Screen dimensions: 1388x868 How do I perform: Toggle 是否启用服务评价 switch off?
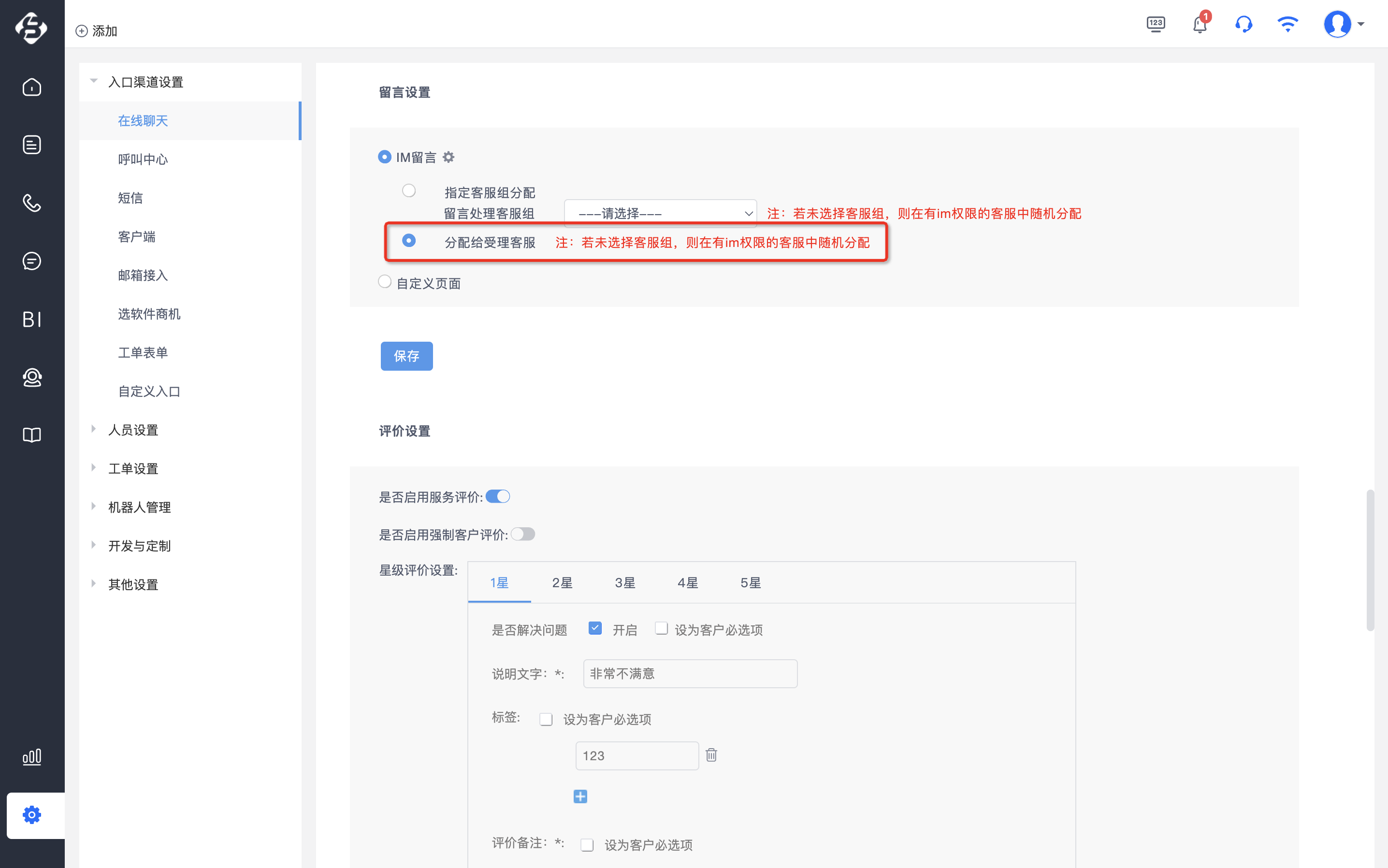point(498,496)
